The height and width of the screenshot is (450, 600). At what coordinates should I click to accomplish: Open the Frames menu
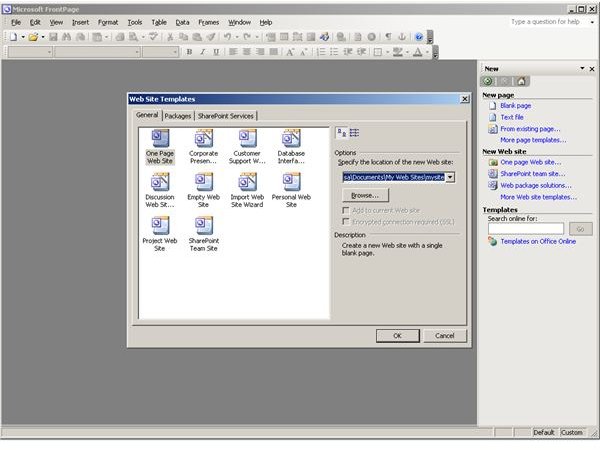click(x=209, y=22)
